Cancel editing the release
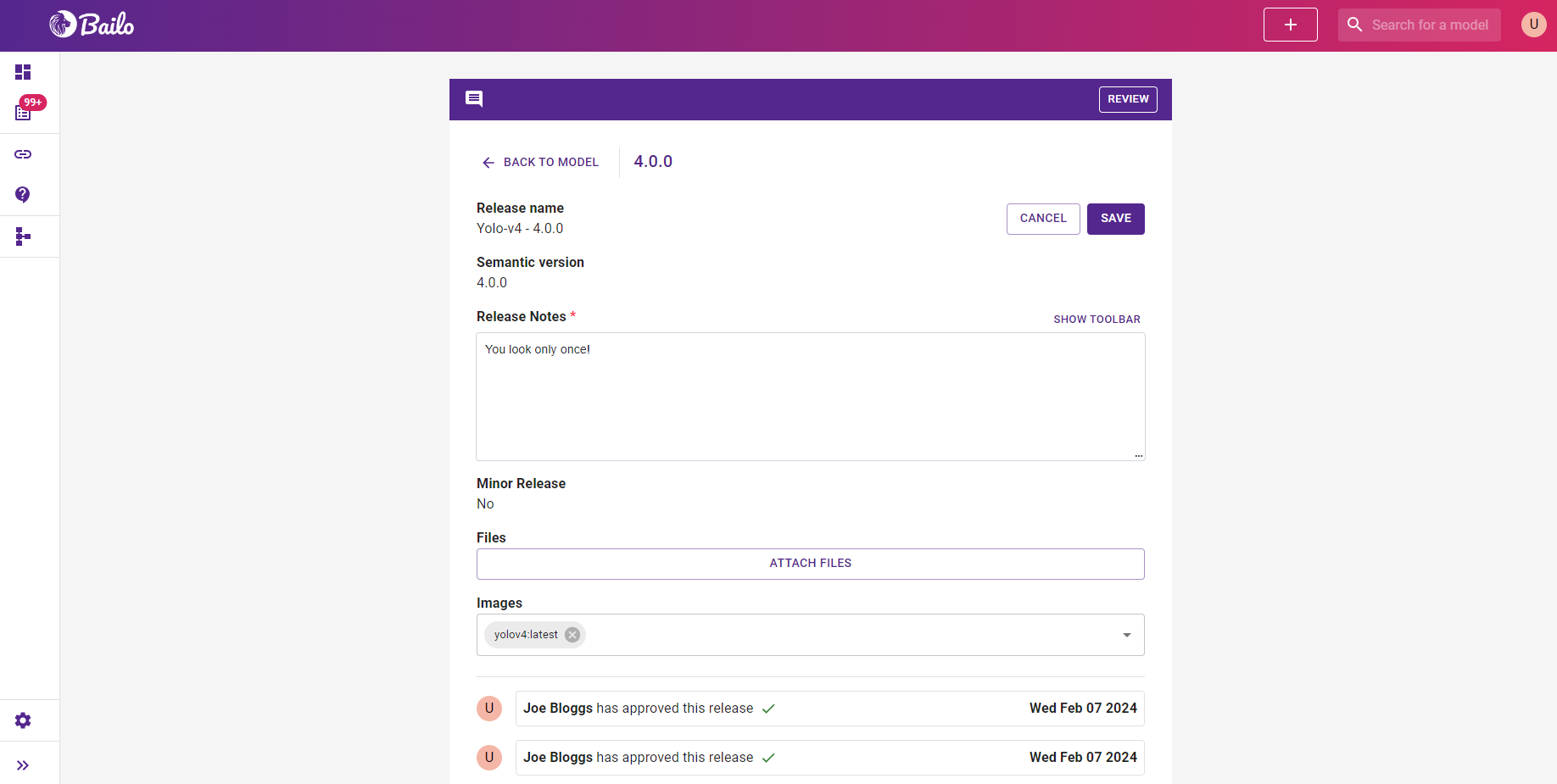 [x=1042, y=219]
